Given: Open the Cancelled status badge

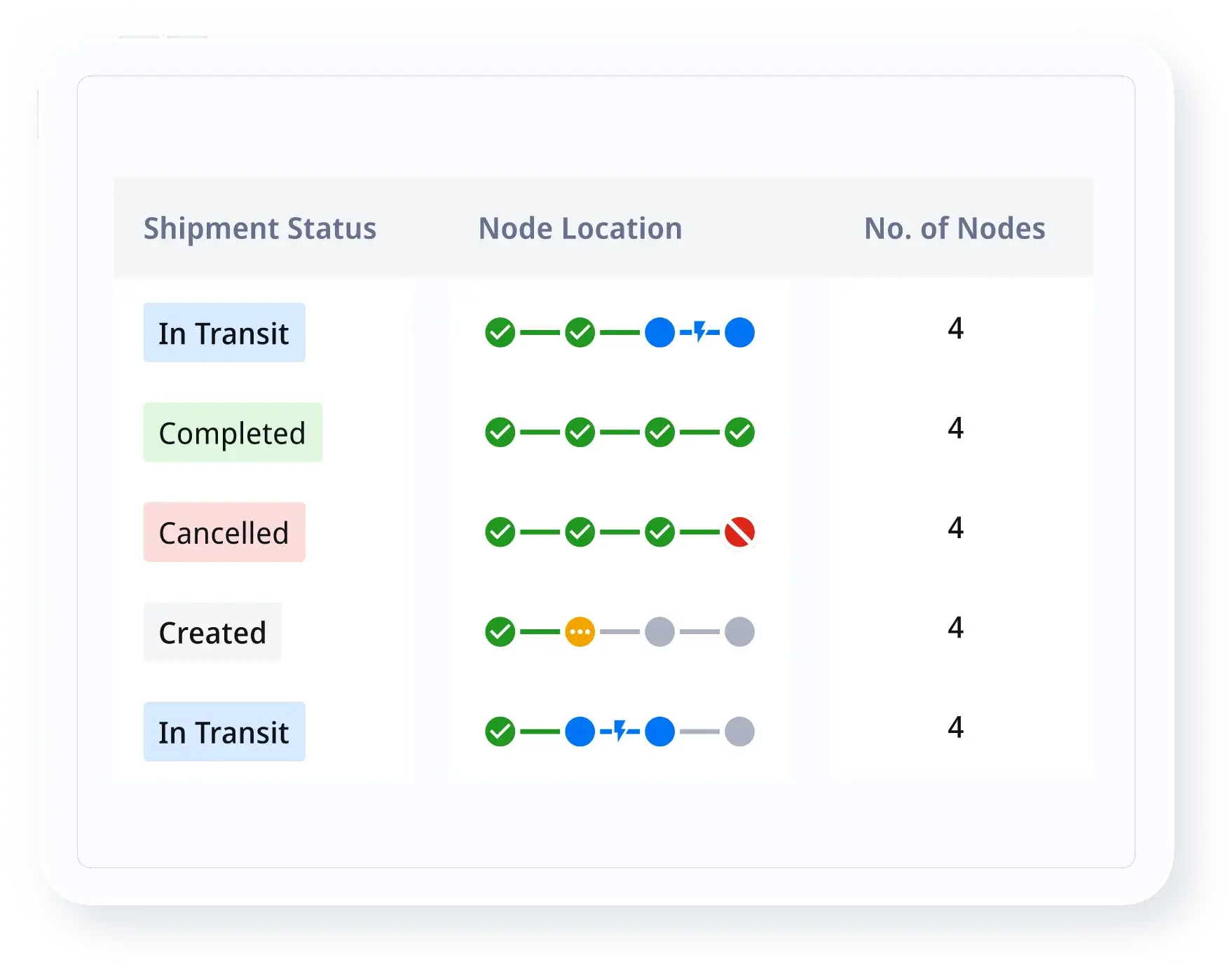Looking at the screenshot, I should pos(224,533).
